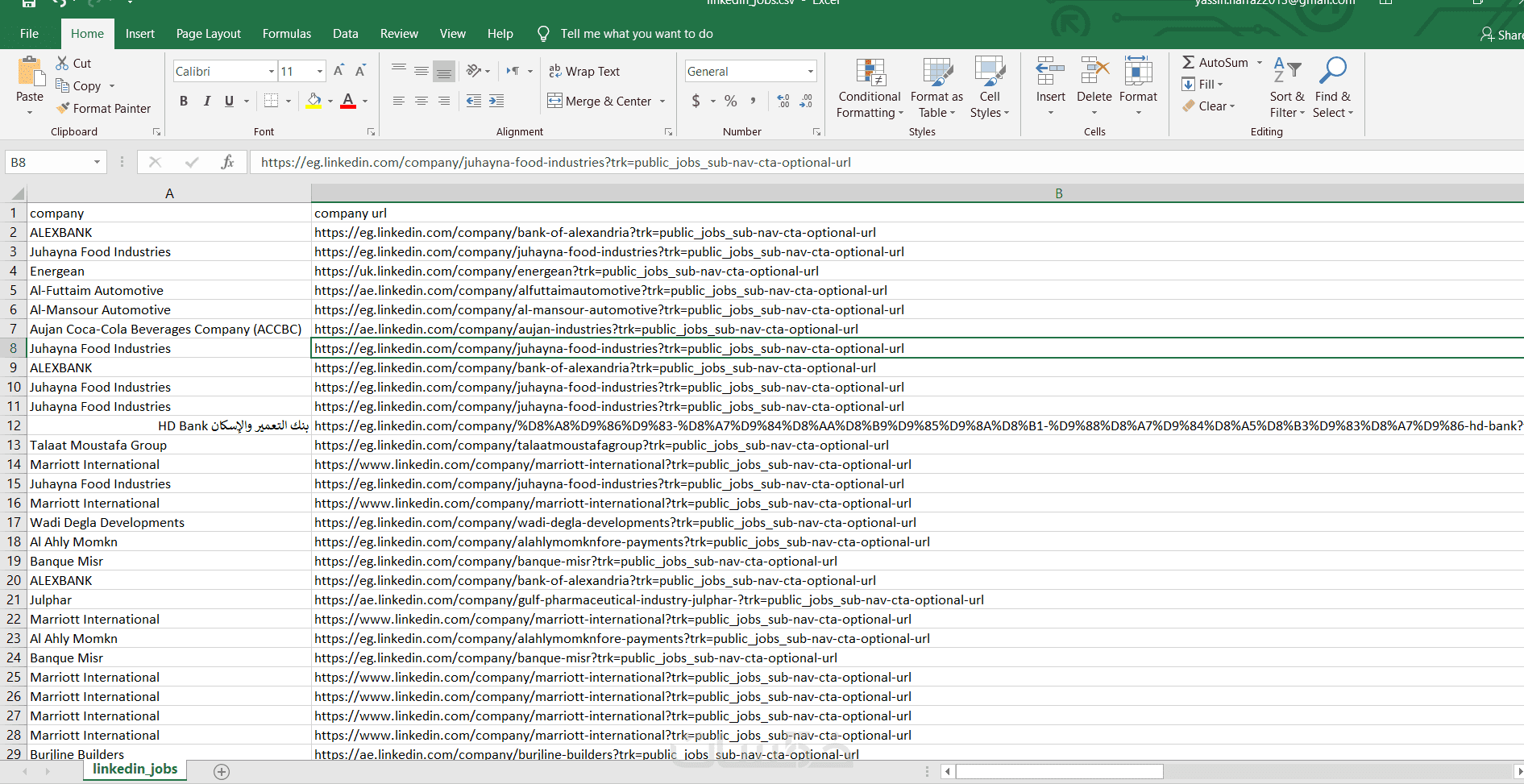Switch to the Data tab
1524x784 pixels.
[346, 33]
